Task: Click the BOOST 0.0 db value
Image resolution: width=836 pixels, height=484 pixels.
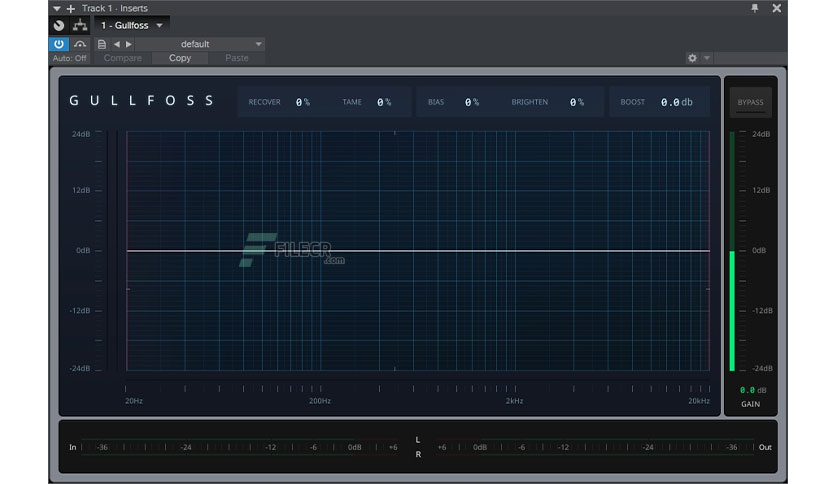Action: (677, 102)
